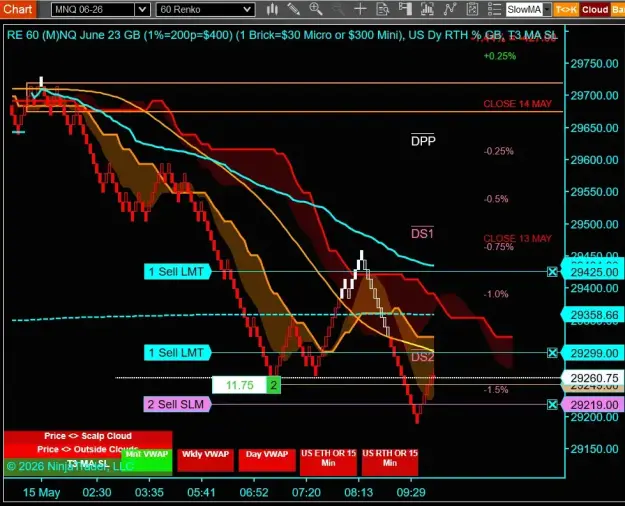This screenshot has width=625, height=506.
Task: Select the lower 1 Sell LMT order label
Action: [x=177, y=353]
